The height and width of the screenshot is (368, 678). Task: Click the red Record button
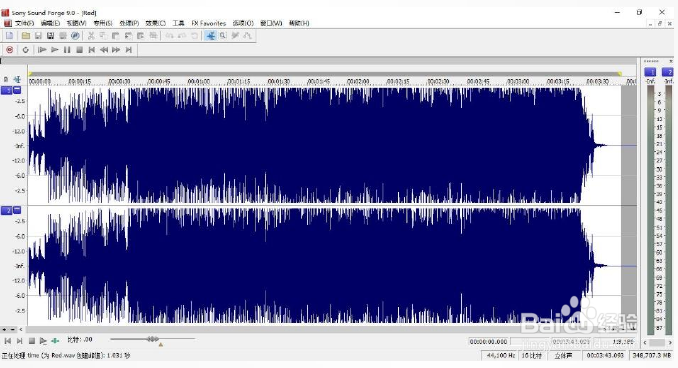coord(10,50)
